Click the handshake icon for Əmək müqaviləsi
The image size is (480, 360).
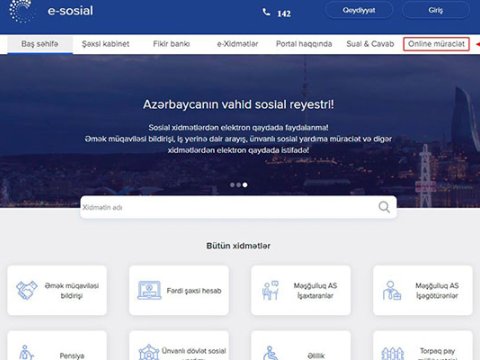[27, 290]
